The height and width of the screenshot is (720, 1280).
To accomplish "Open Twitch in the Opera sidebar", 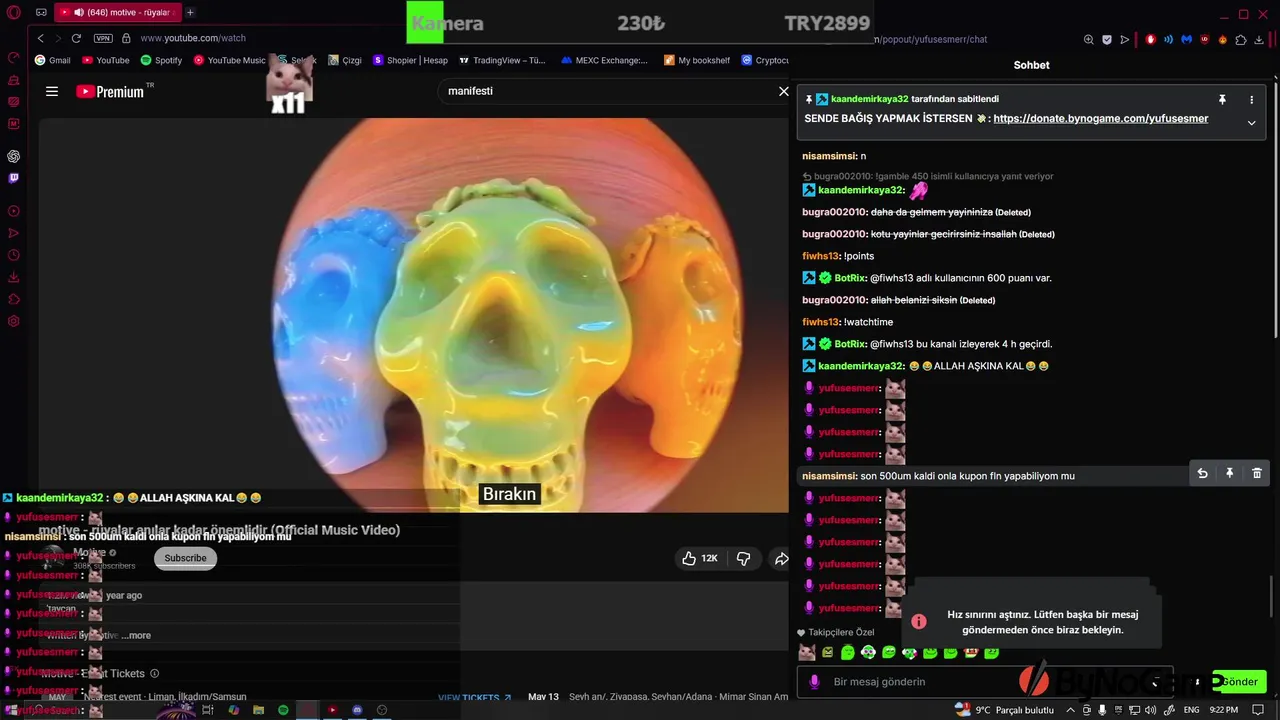I will pos(14,178).
